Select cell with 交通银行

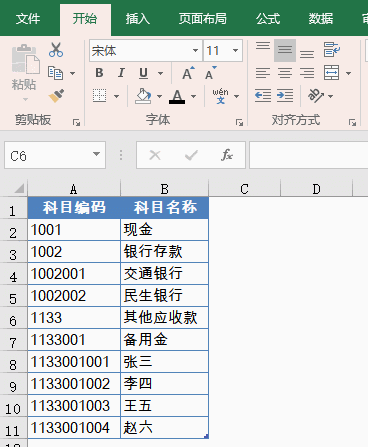tap(165, 273)
